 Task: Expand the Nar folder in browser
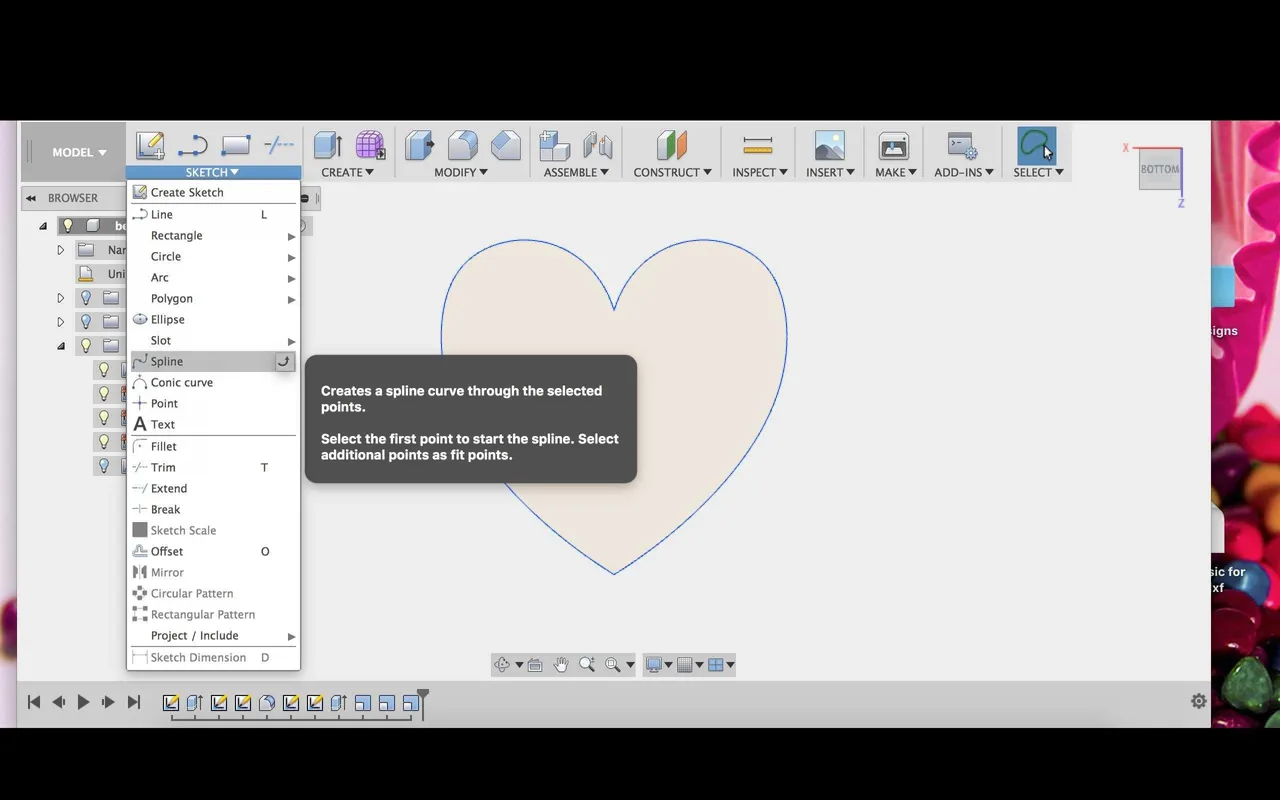60,250
